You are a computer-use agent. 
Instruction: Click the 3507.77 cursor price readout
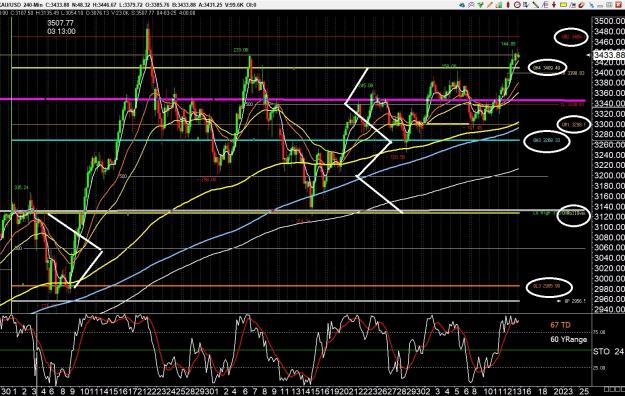pyautogui.click(x=60, y=24)
